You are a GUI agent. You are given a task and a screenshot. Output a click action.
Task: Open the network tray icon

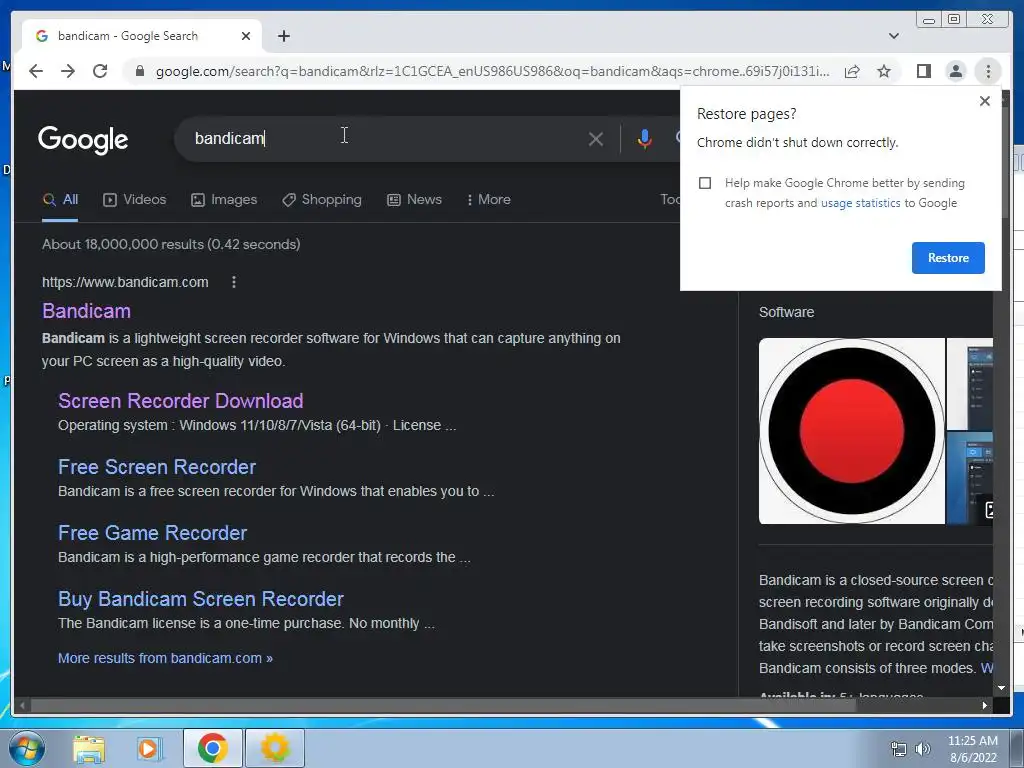tap(899, 749)
